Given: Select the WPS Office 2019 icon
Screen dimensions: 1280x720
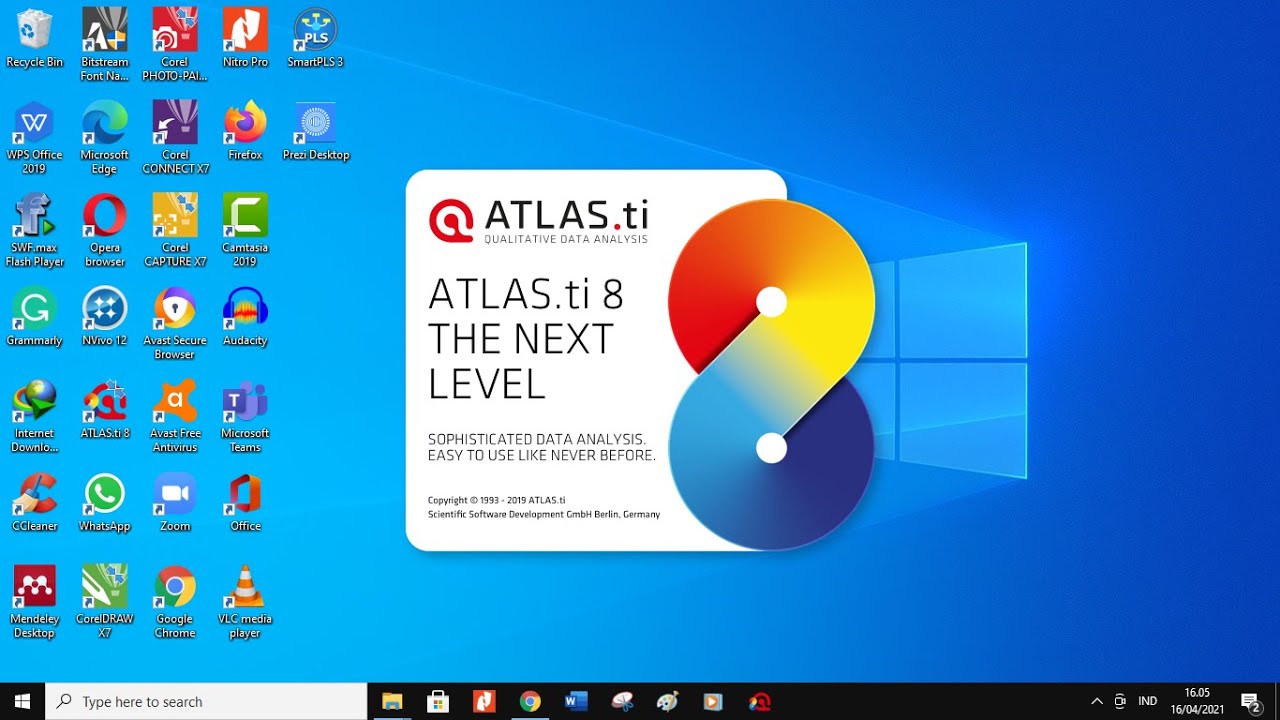Looking at the screenshot, I should coord(34,138).
